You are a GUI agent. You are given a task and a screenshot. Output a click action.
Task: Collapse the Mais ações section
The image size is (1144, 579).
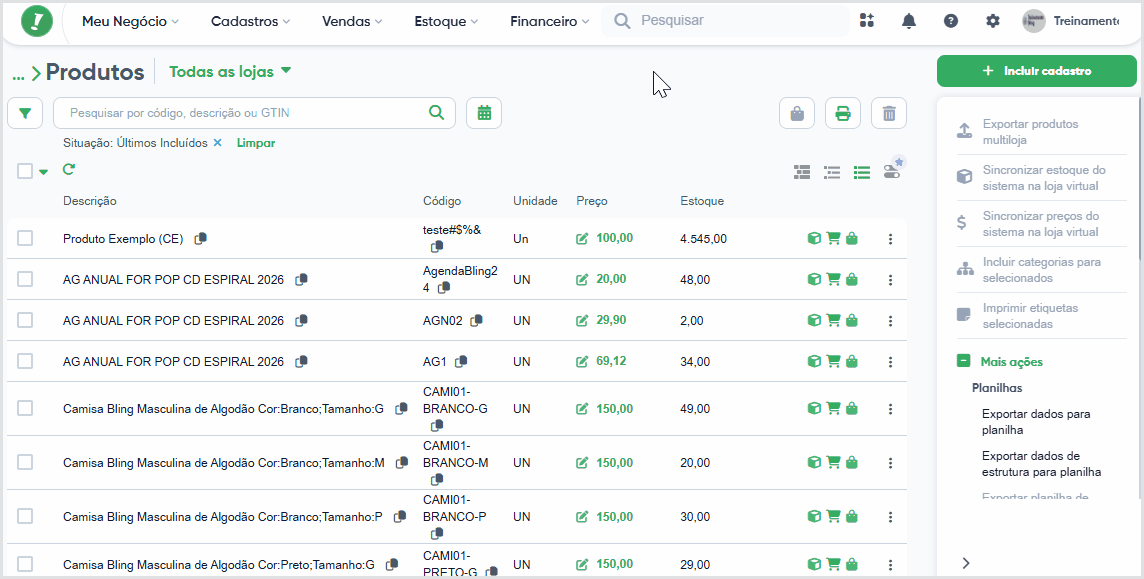pos(963,361)
